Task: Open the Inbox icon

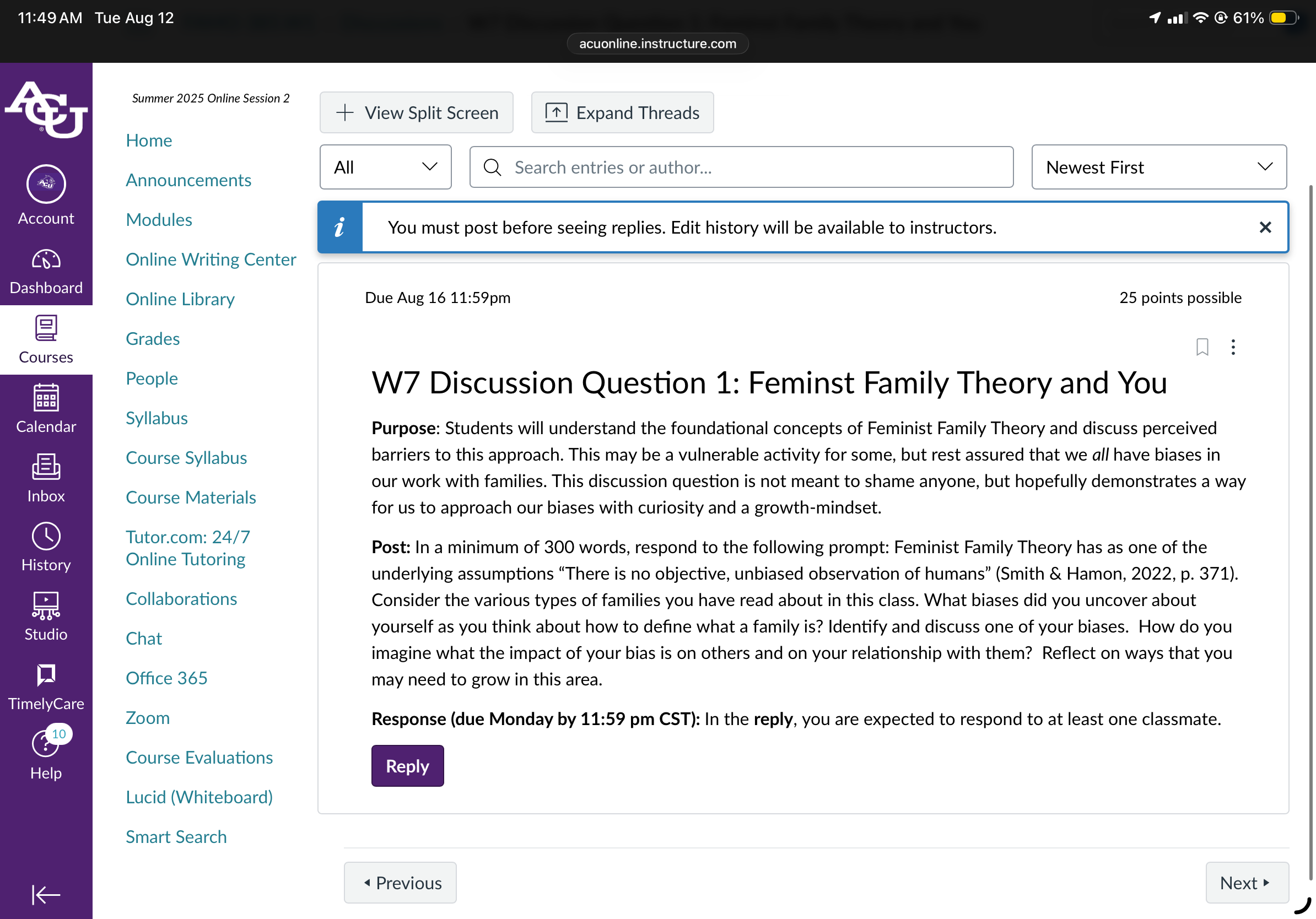Action: click(x=46, y=467)
